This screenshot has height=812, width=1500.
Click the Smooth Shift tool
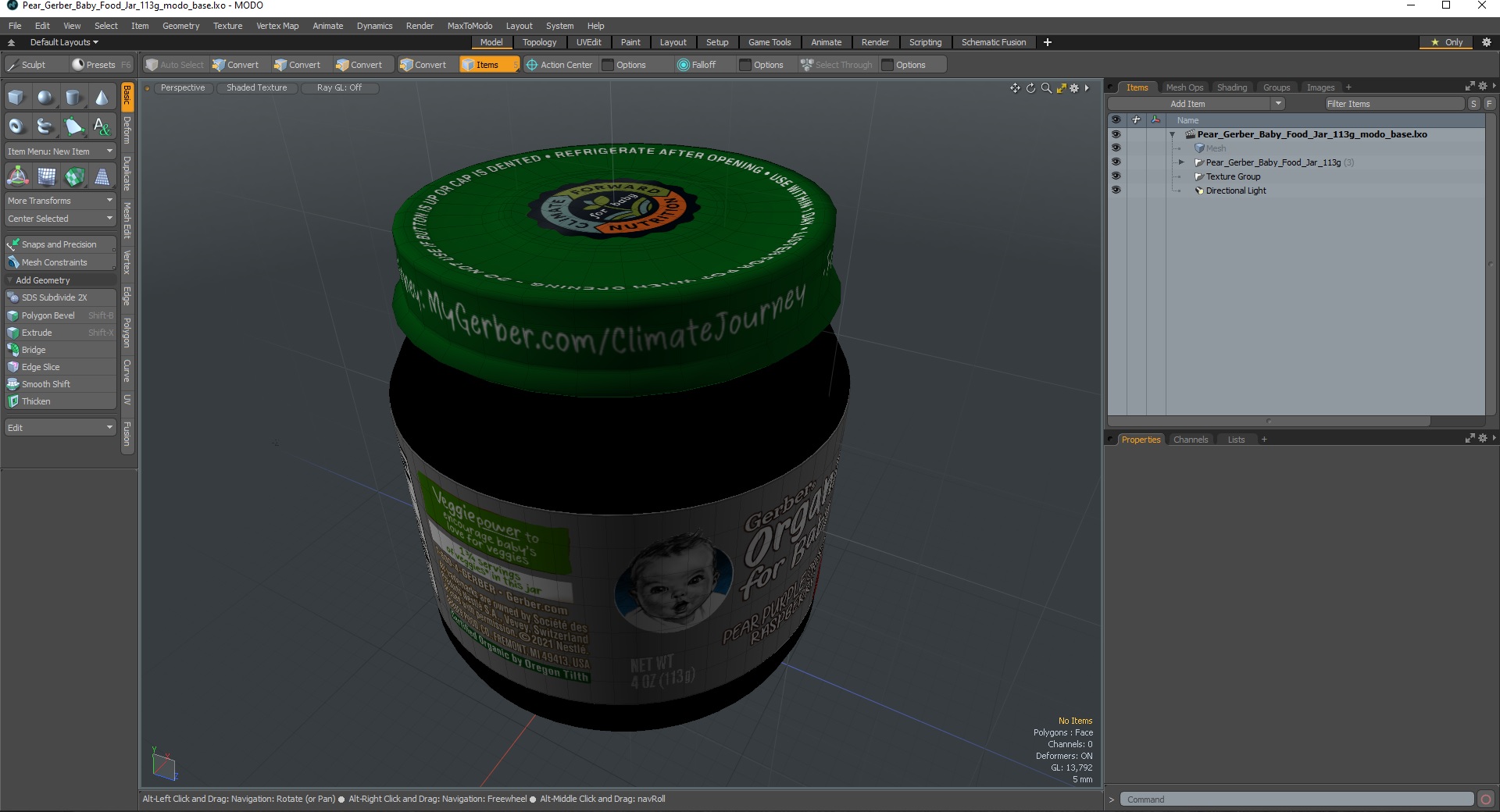(x=61, y=384)
